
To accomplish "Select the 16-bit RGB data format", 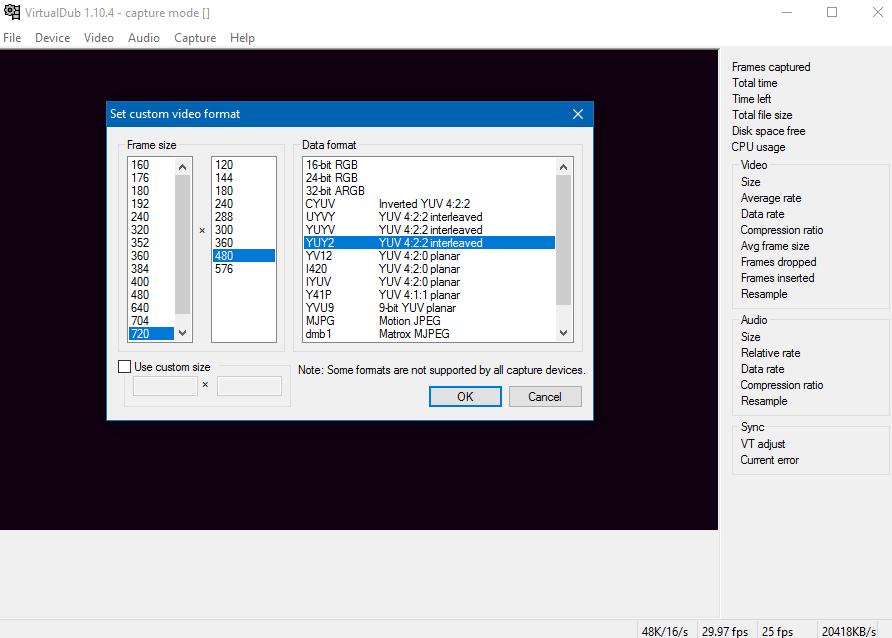I will tap(430, 165).
